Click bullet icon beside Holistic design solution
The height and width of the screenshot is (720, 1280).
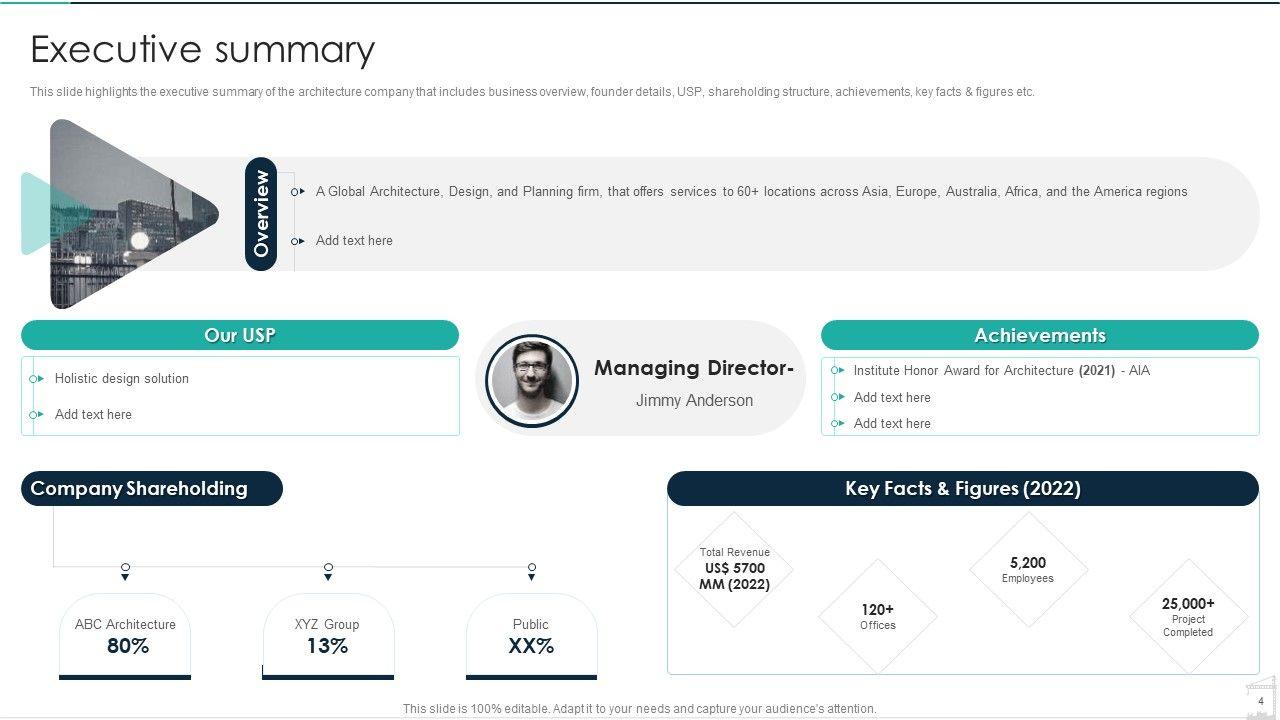point(36,379)
